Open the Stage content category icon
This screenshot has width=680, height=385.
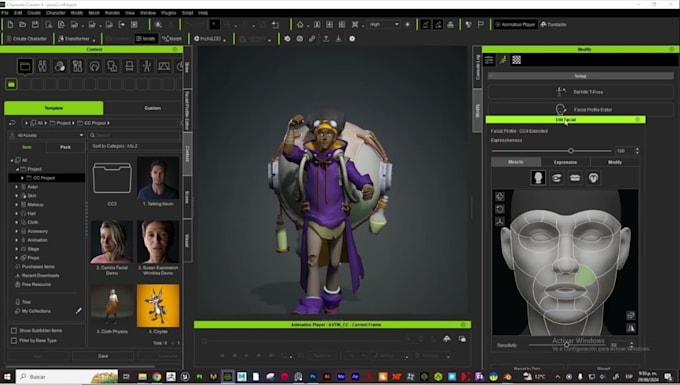point(164,66)
